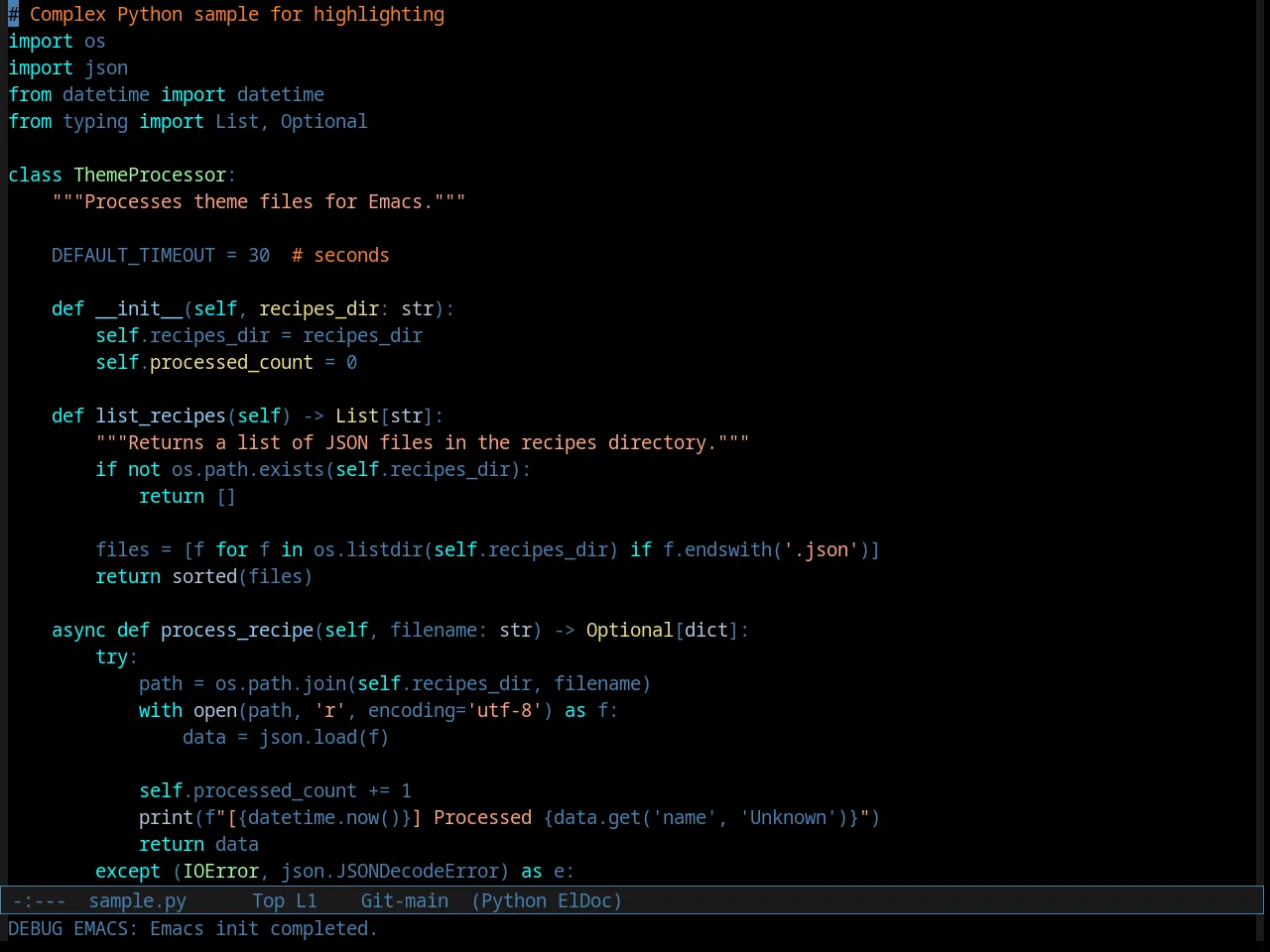Viewport: 1270px width, 952px height.
Task: Click the Git-main branch indicator
Action: pyautogui.click(x=405, y=900)
